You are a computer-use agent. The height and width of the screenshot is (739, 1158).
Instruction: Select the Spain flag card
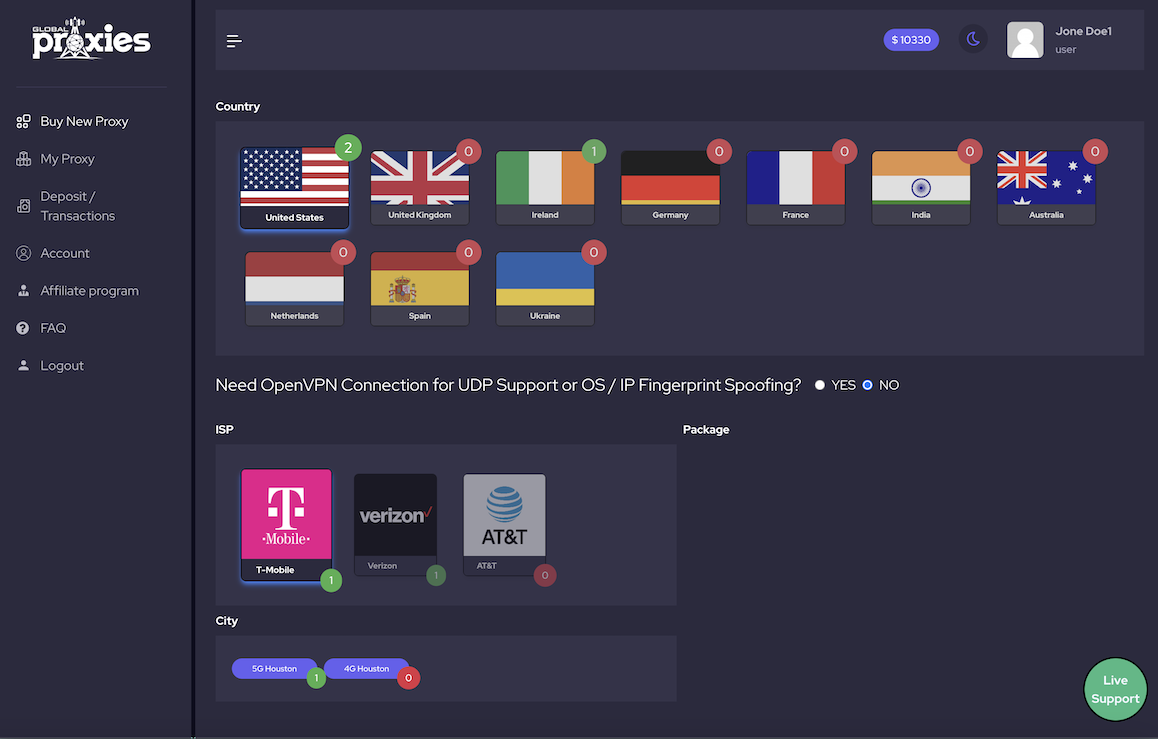point(419,289)
